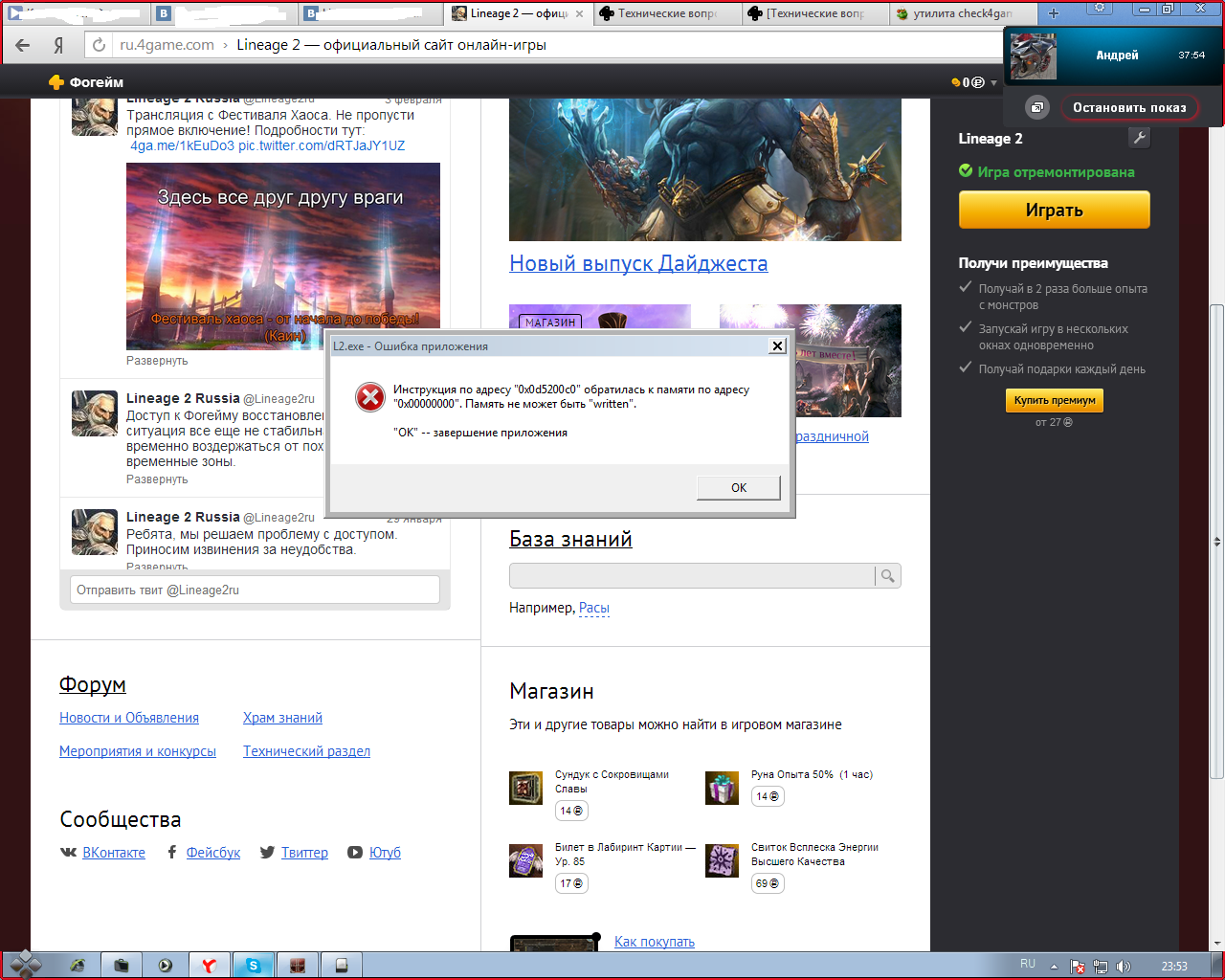Click the Свиток Всплеска Энергии icon
Screen dimensions: 1225x980
coord(722,860)
